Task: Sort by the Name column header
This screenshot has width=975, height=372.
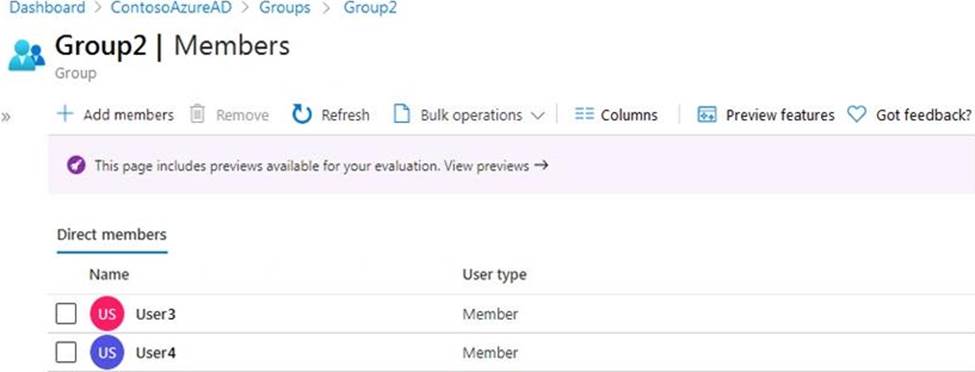Action: (x=109, y=274)
